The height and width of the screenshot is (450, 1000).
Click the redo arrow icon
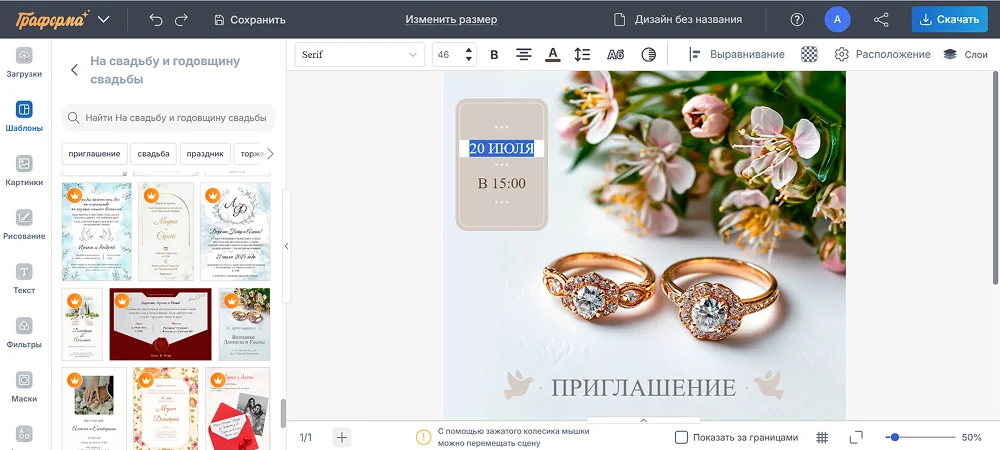click(181, 19)
